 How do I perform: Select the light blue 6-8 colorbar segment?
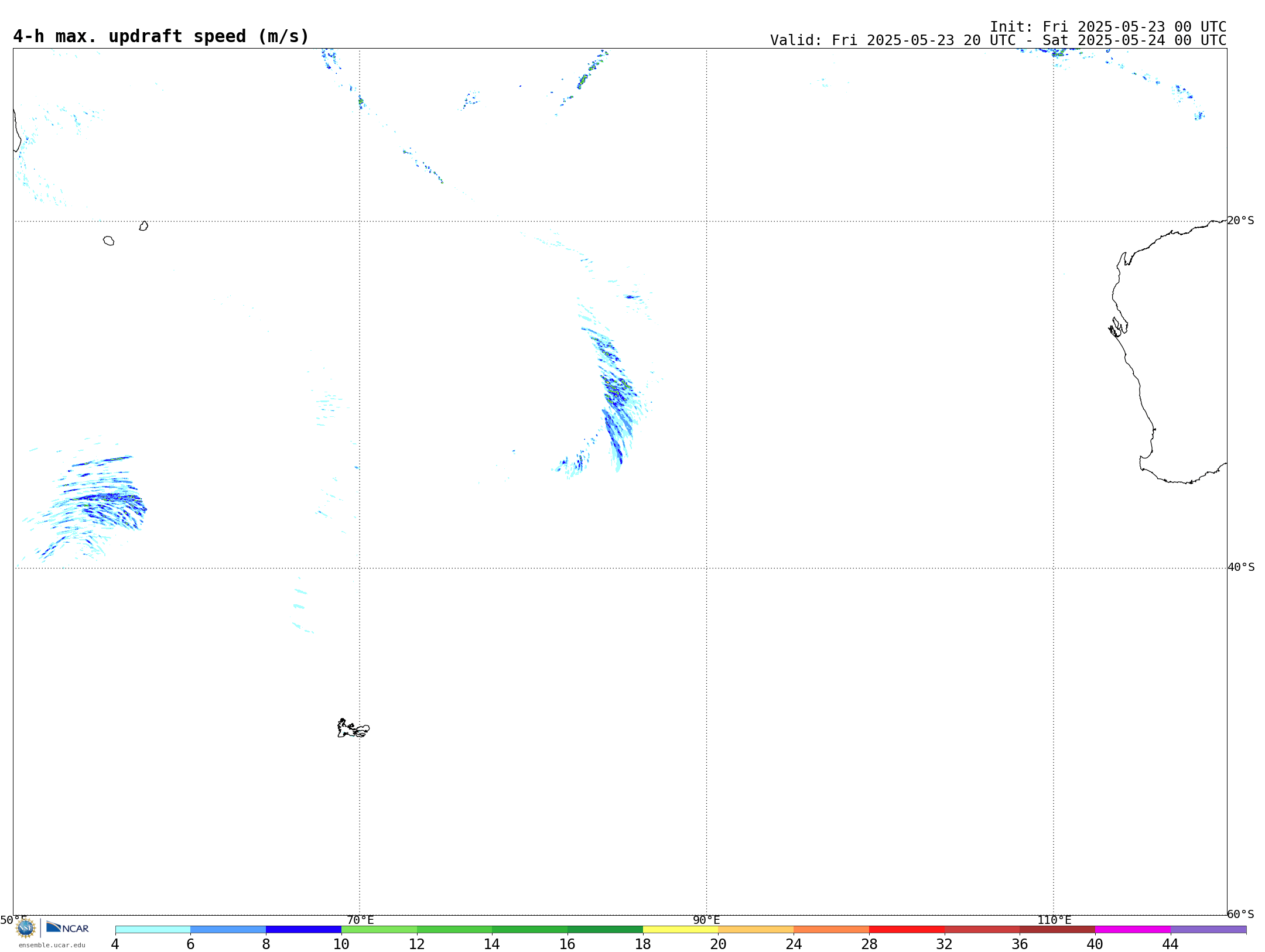click(228, 930)
